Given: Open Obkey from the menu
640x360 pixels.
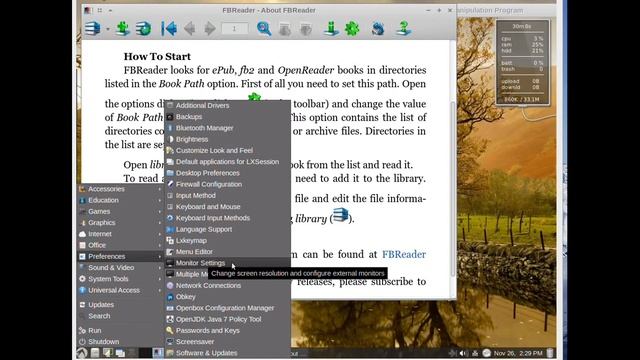Looking at the screenshot, I should tap(228, 297).
